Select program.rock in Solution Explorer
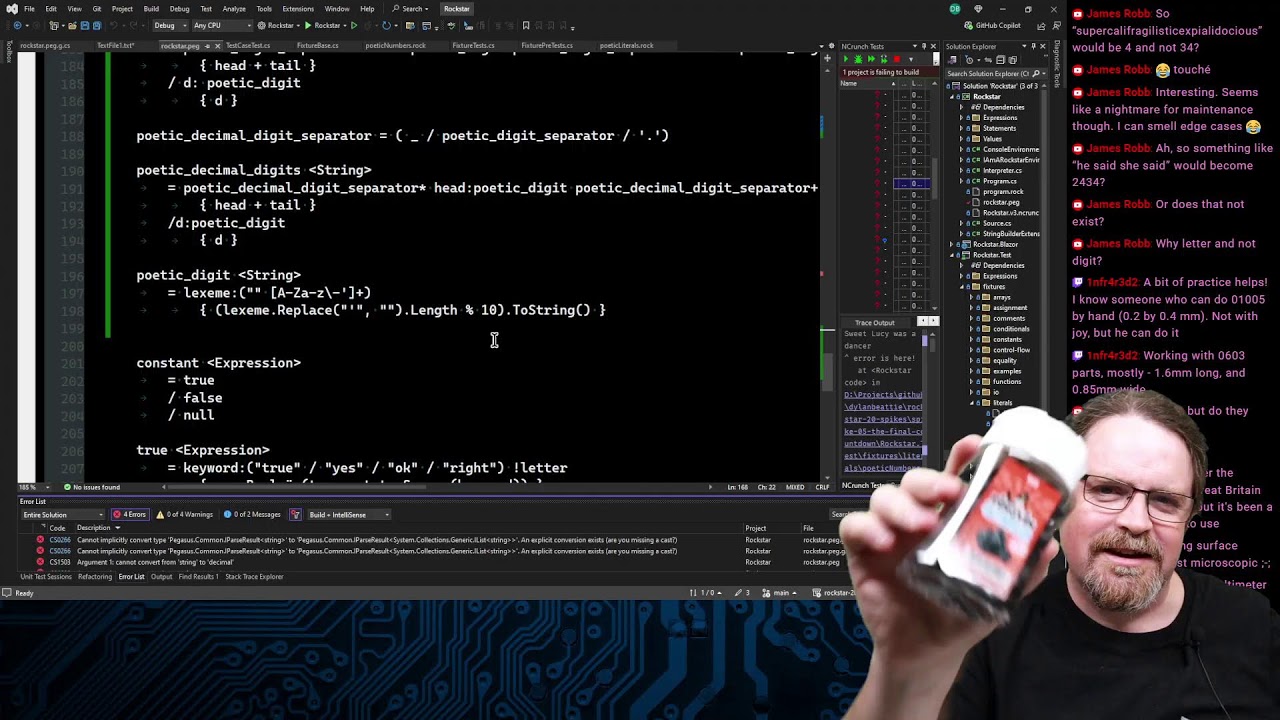The height and width of the screenshot is (720, 1280). (x=1003, y=191)
